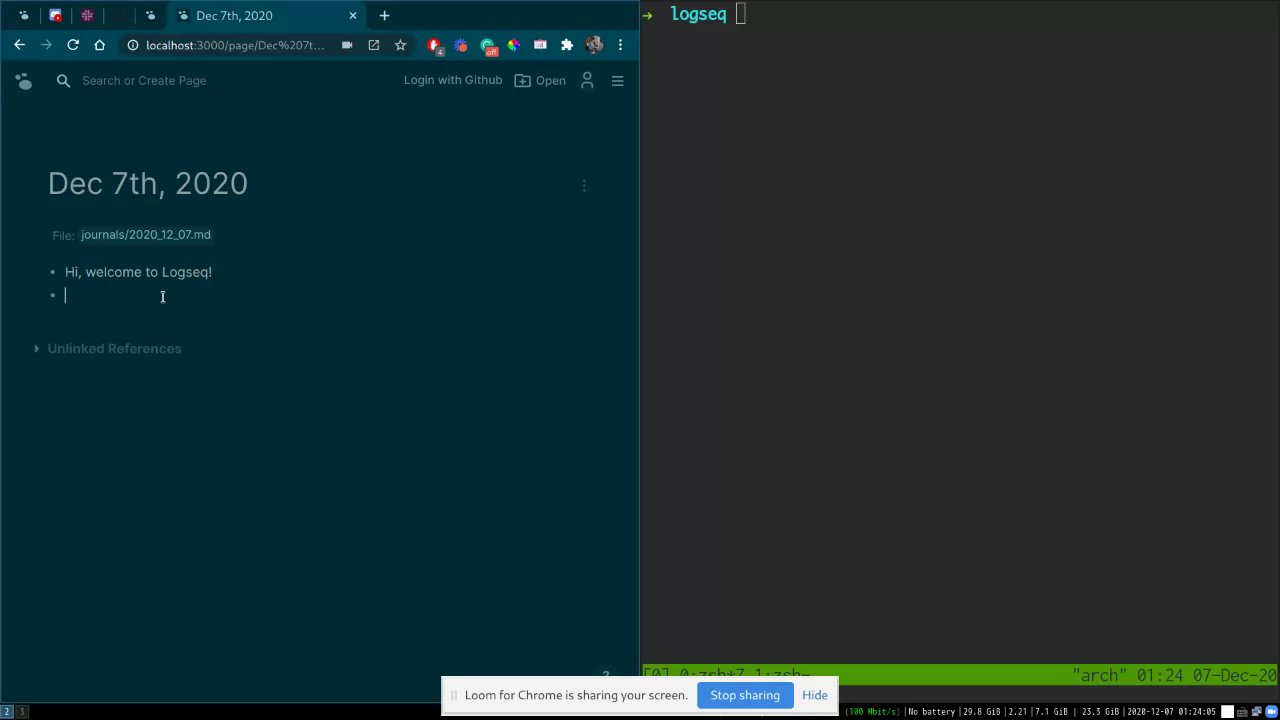Screen dimensions: 1280x720
Task: Click the Open folder button
Action: 540,80
